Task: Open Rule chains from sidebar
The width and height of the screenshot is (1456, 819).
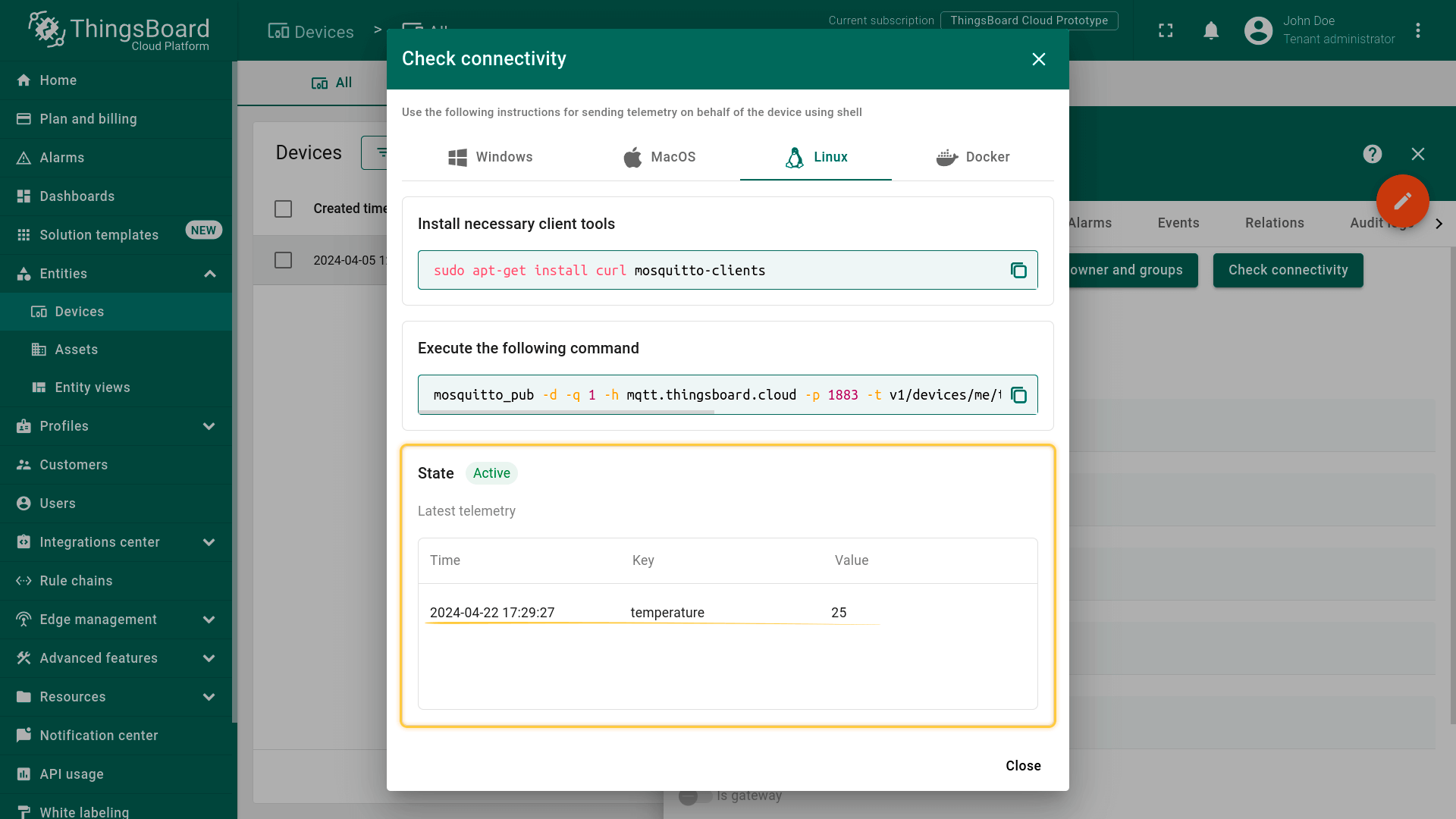Action: [76, 581]
